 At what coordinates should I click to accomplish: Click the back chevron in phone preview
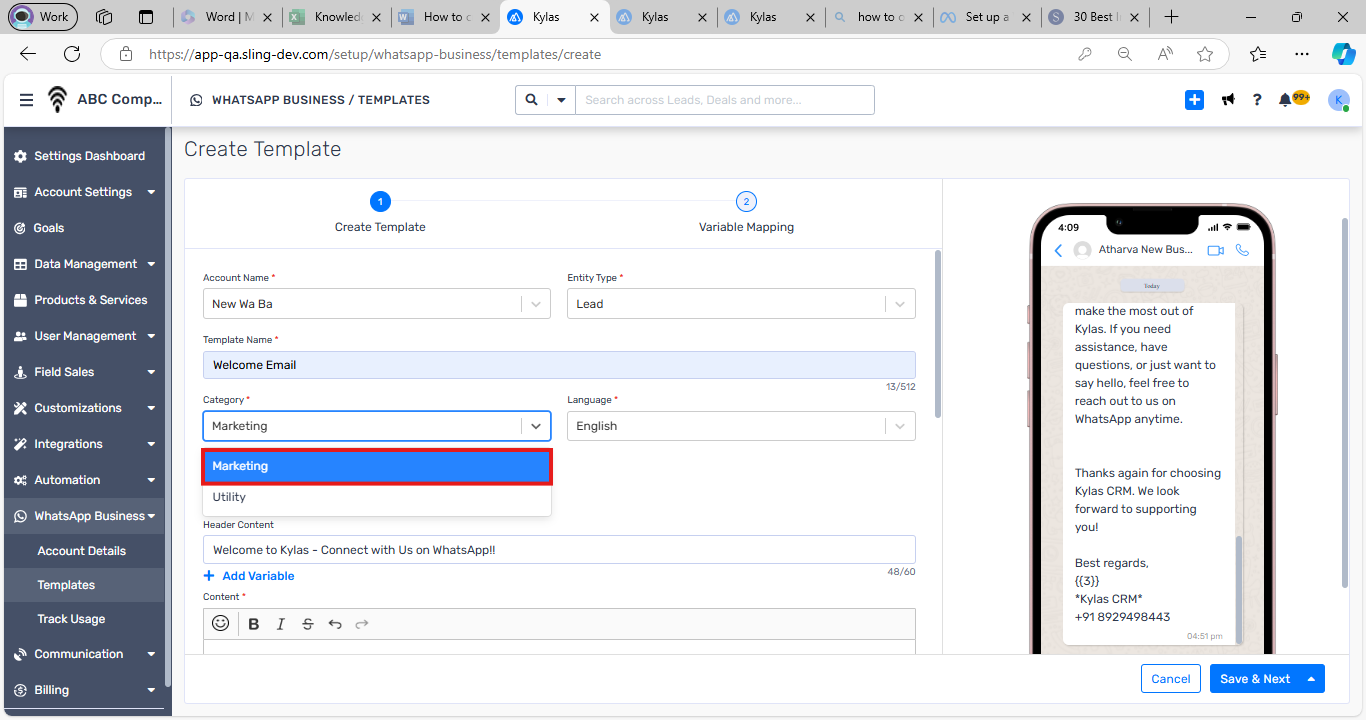1058,250
